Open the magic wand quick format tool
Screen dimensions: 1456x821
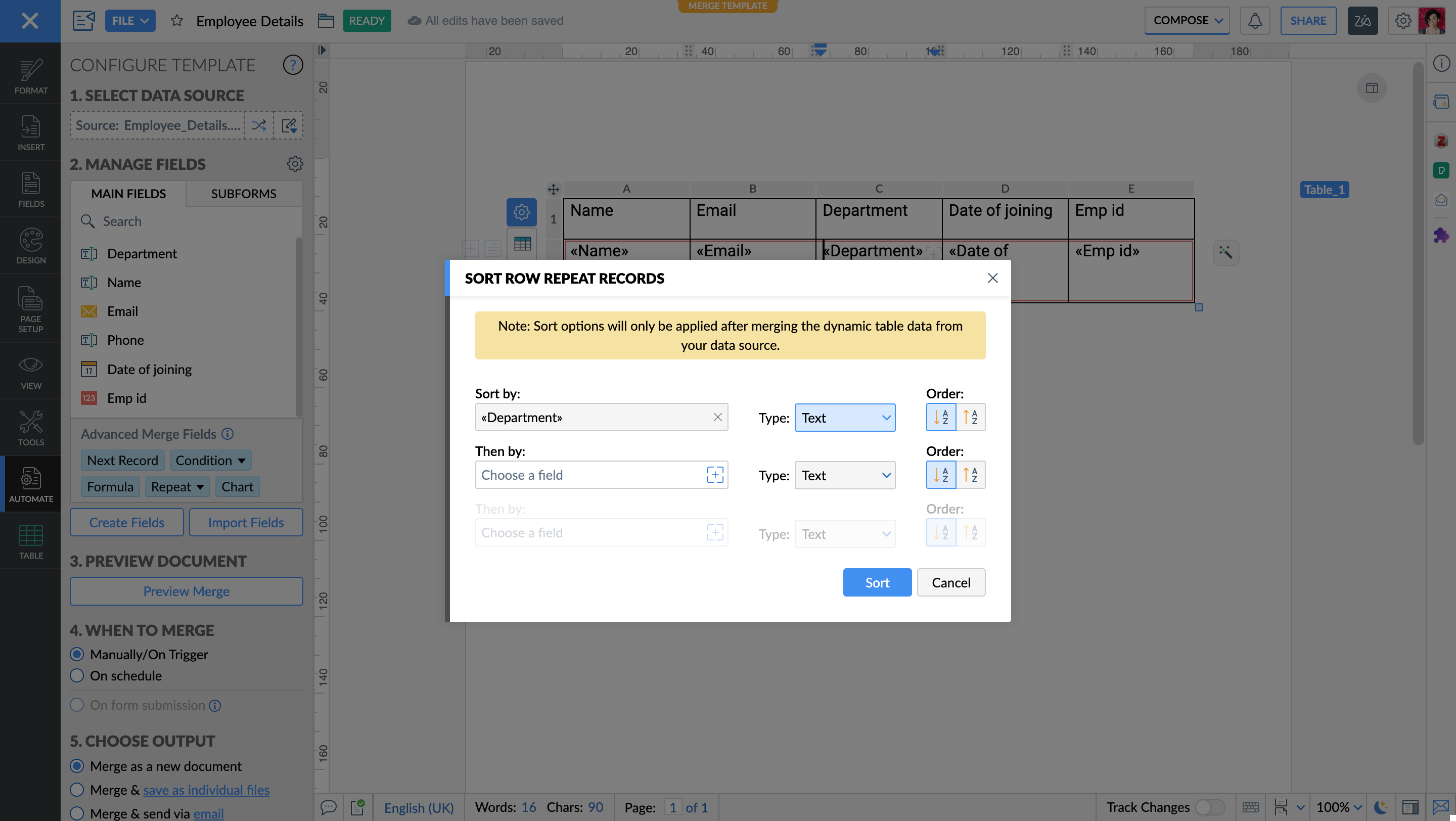tap(1226, 252)
